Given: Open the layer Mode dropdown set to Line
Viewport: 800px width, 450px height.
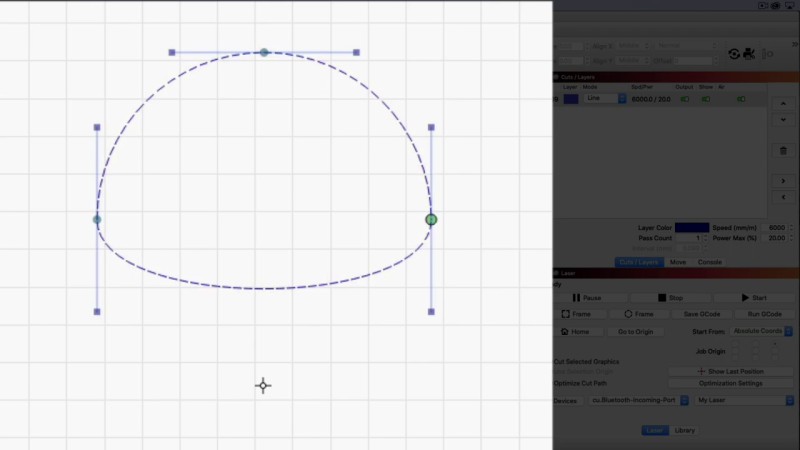Looking at the screenshot, I should (x=605, y=99).
